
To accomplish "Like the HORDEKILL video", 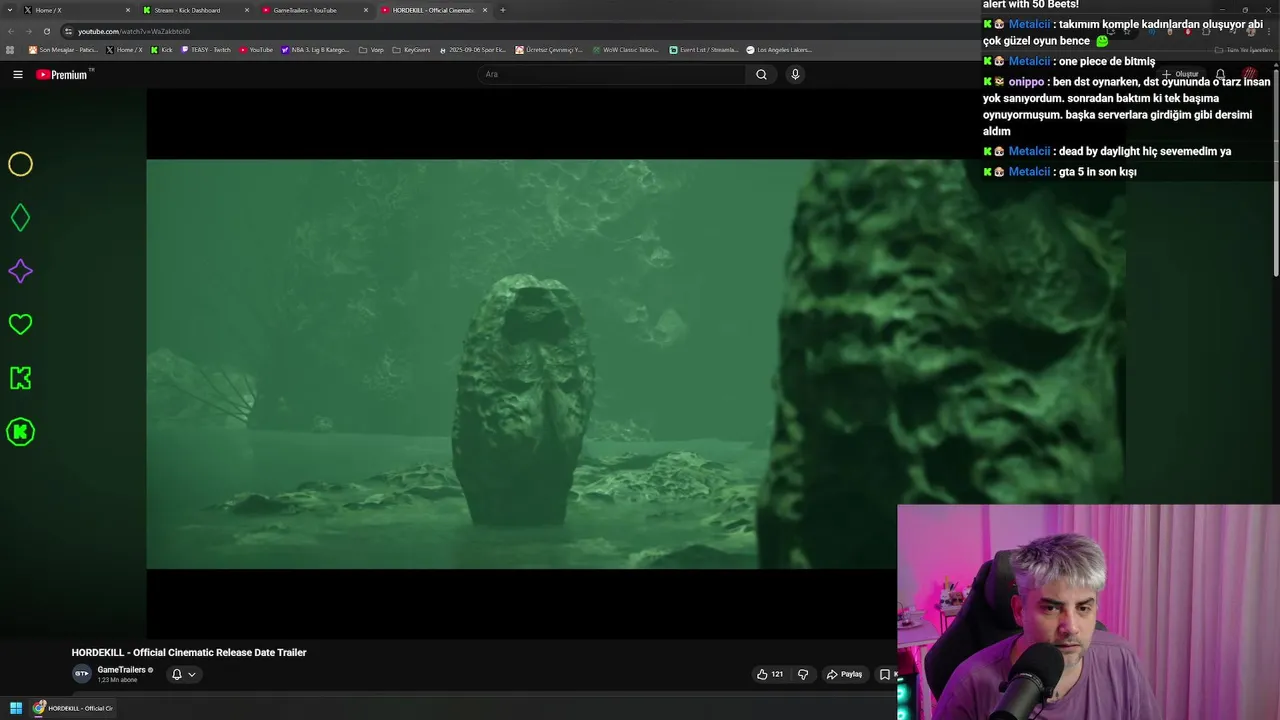I will coord(770,674).
